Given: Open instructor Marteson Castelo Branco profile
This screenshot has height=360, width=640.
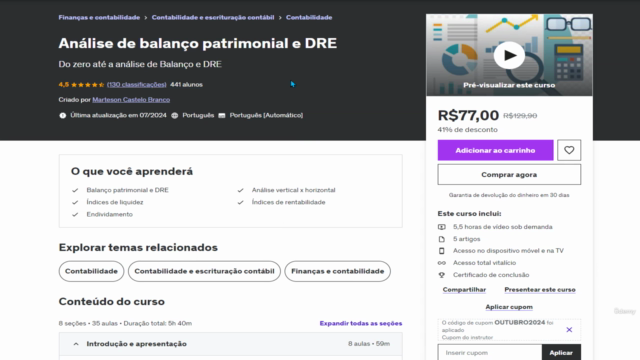Looking at the screenshot, I should click(x=131, y=100).
